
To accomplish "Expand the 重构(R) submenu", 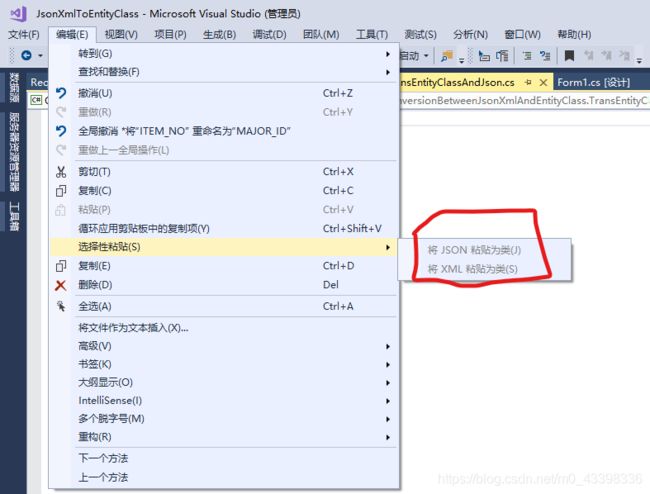I will (x=388, y=437).
